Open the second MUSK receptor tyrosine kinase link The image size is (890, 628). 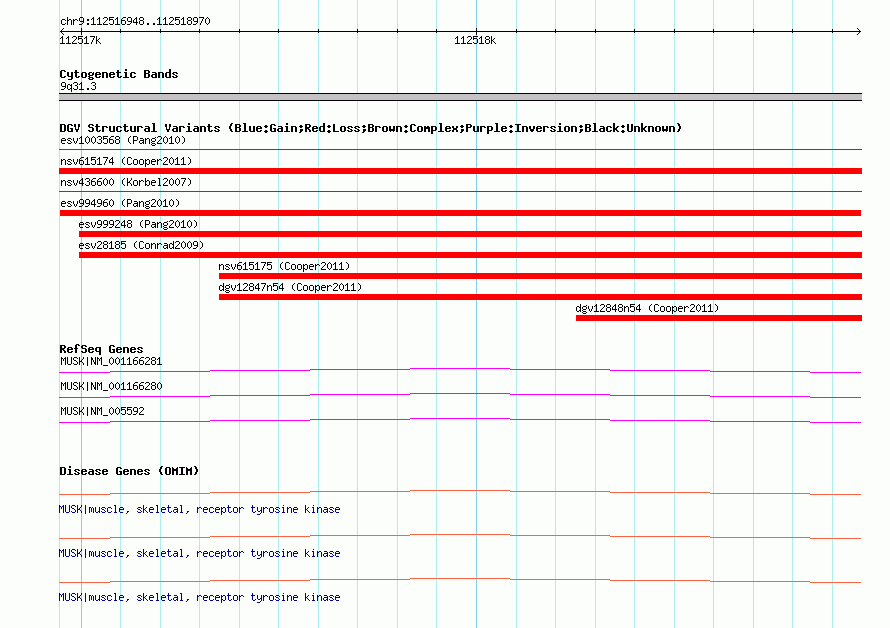(199, 553)
